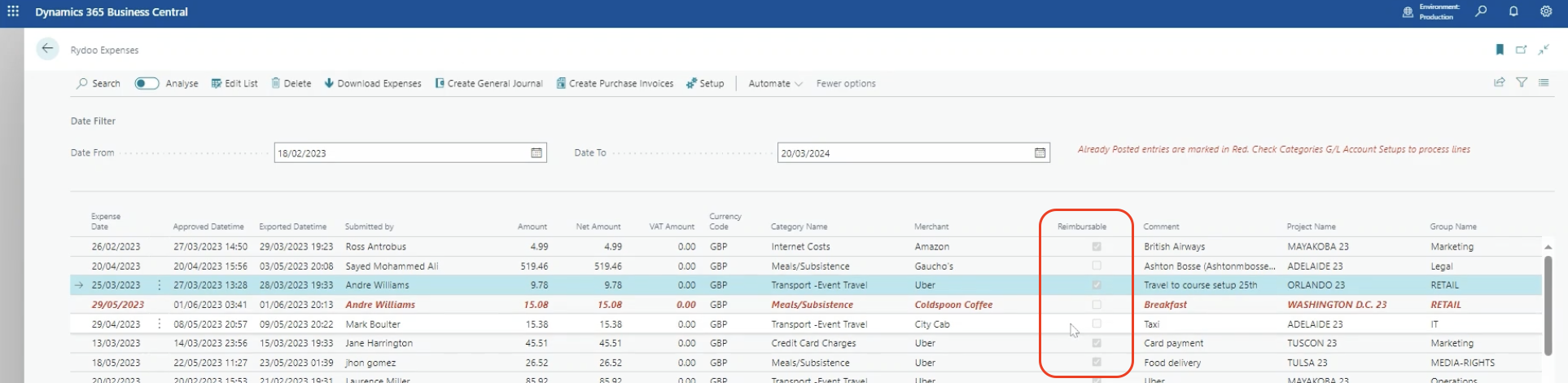
Task: Toggle Reimbursable checkbox for Mark Boulter row
Action: pyautogui.click(x=1097, y=324)
